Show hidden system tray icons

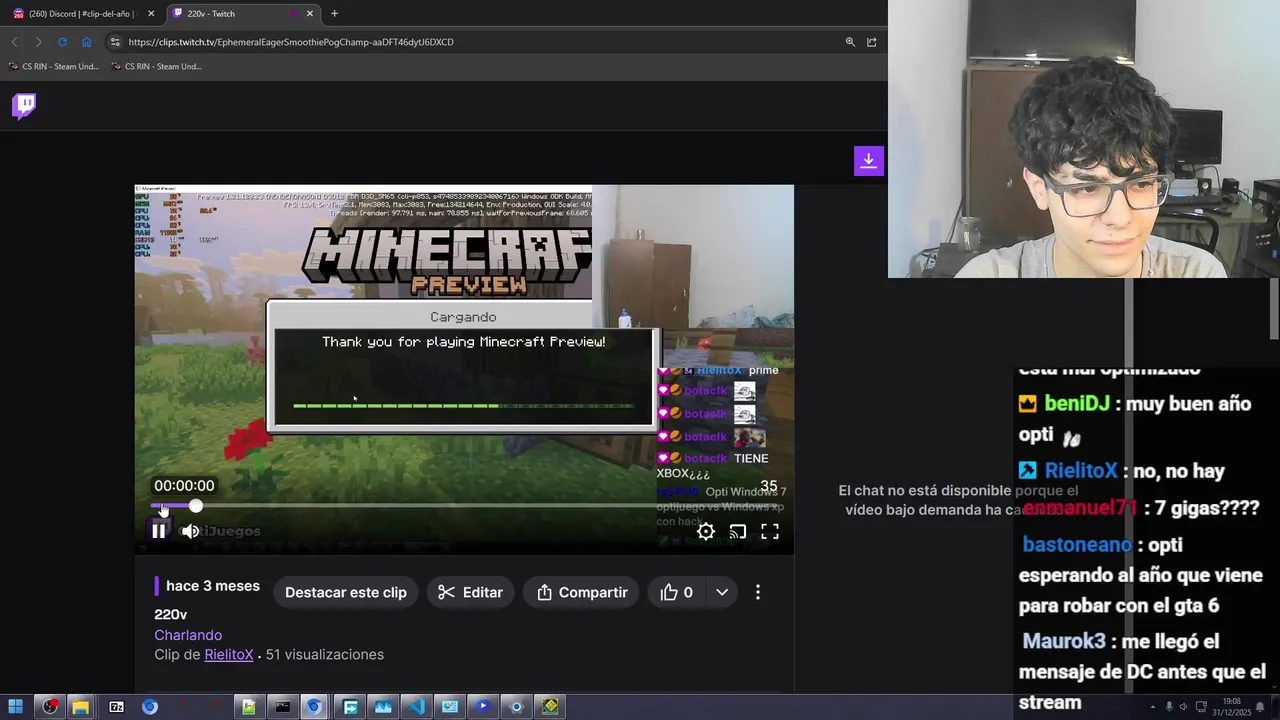click(1152, 707)
